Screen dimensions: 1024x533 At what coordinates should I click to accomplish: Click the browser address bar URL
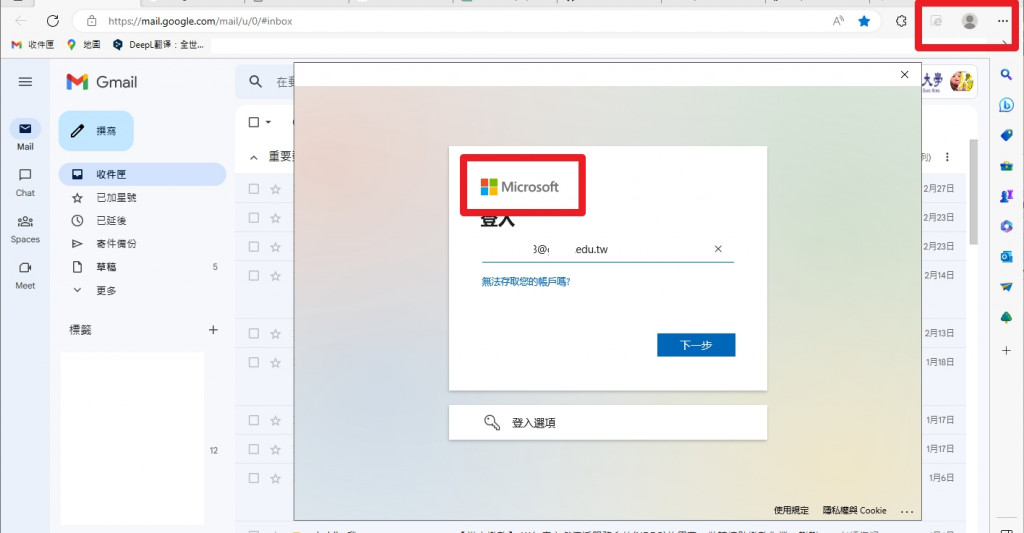tap(200, 21)
